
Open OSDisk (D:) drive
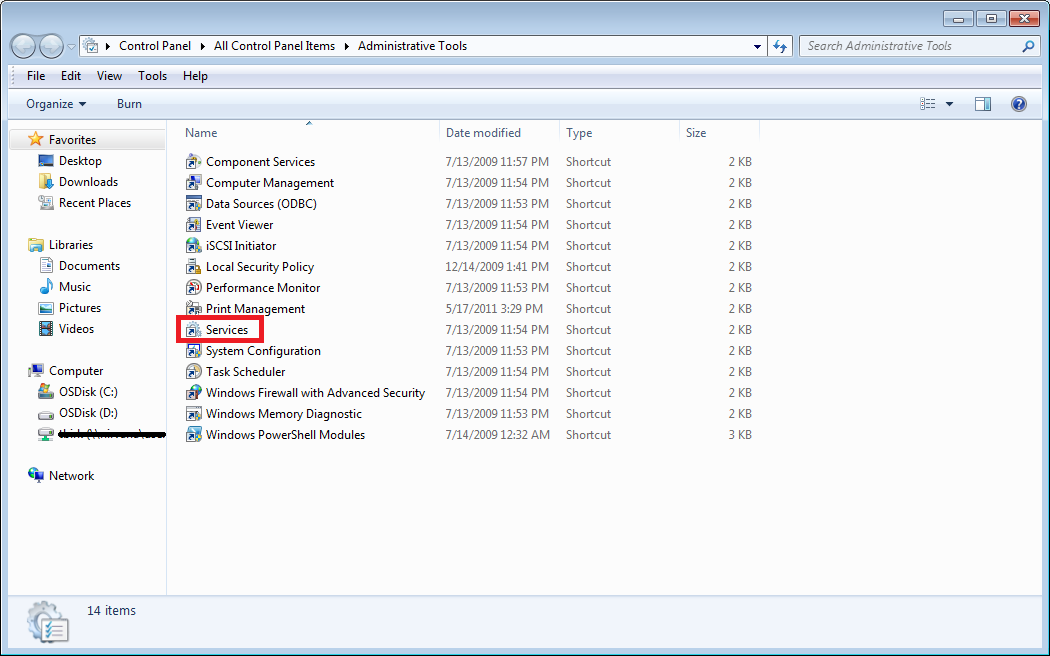tap(88, 412)
